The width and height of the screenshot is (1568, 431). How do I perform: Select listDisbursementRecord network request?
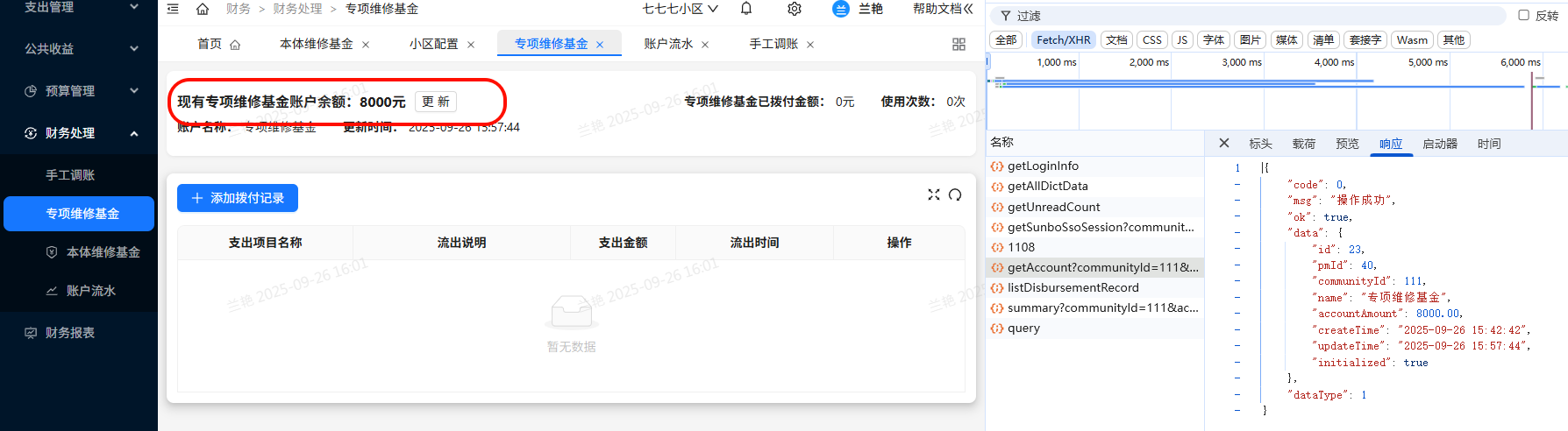pyautogui.click(x=1094, y=287)
